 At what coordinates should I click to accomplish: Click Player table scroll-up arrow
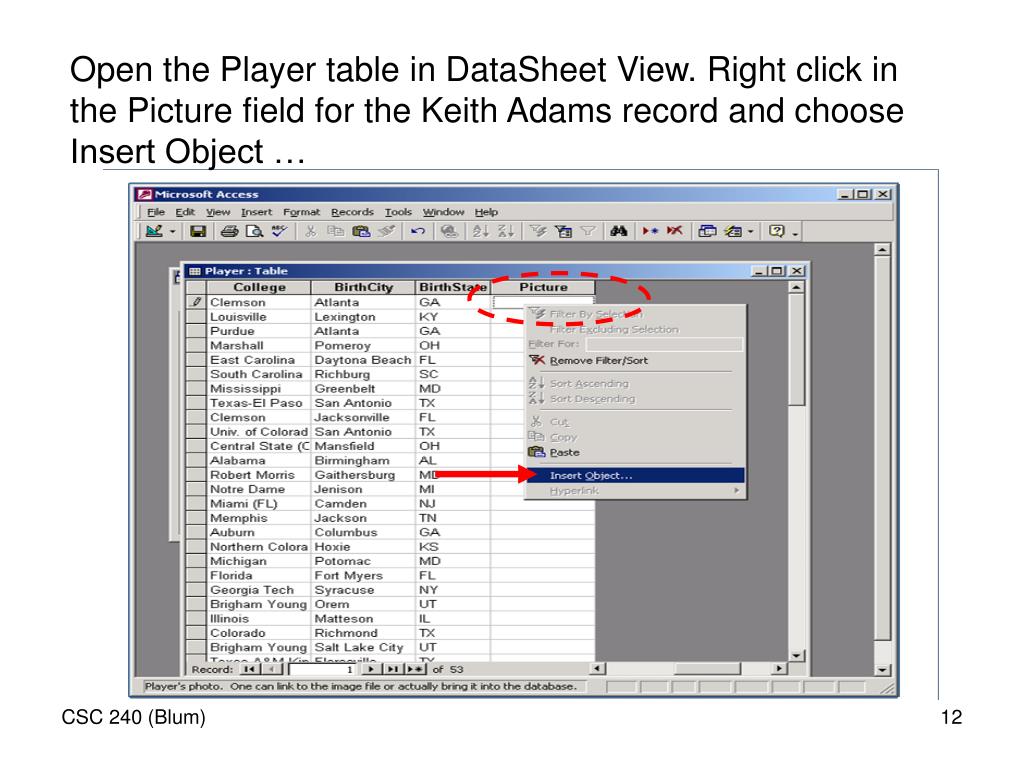796,287
